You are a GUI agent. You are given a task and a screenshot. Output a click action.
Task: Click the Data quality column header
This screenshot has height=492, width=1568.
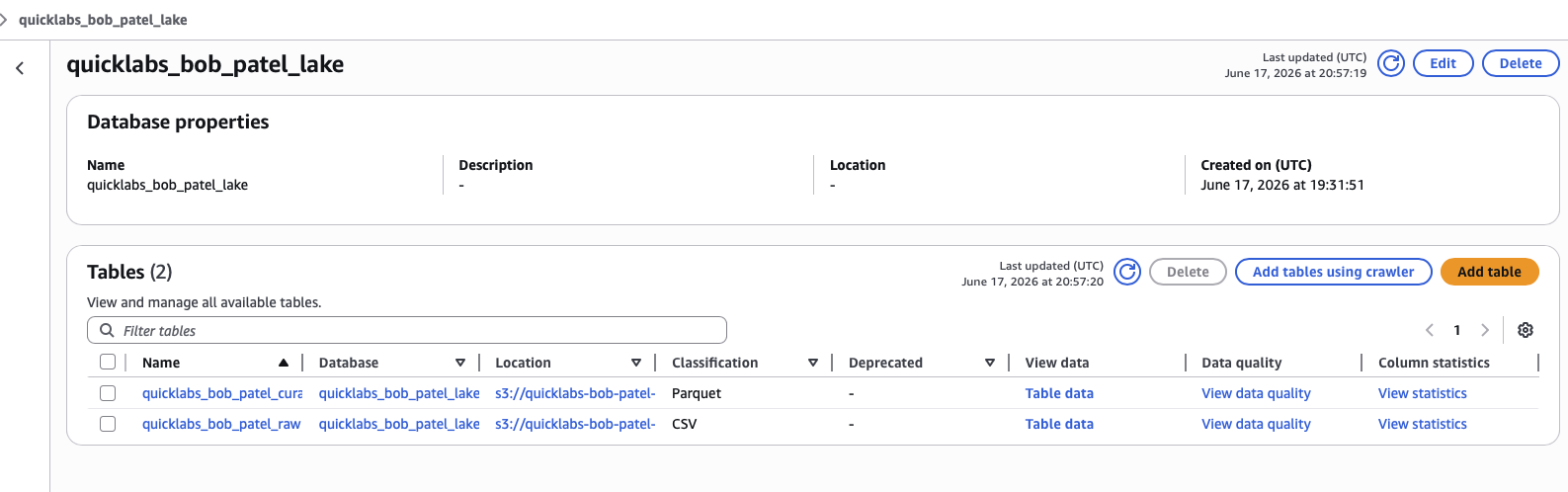point(1242,363)
